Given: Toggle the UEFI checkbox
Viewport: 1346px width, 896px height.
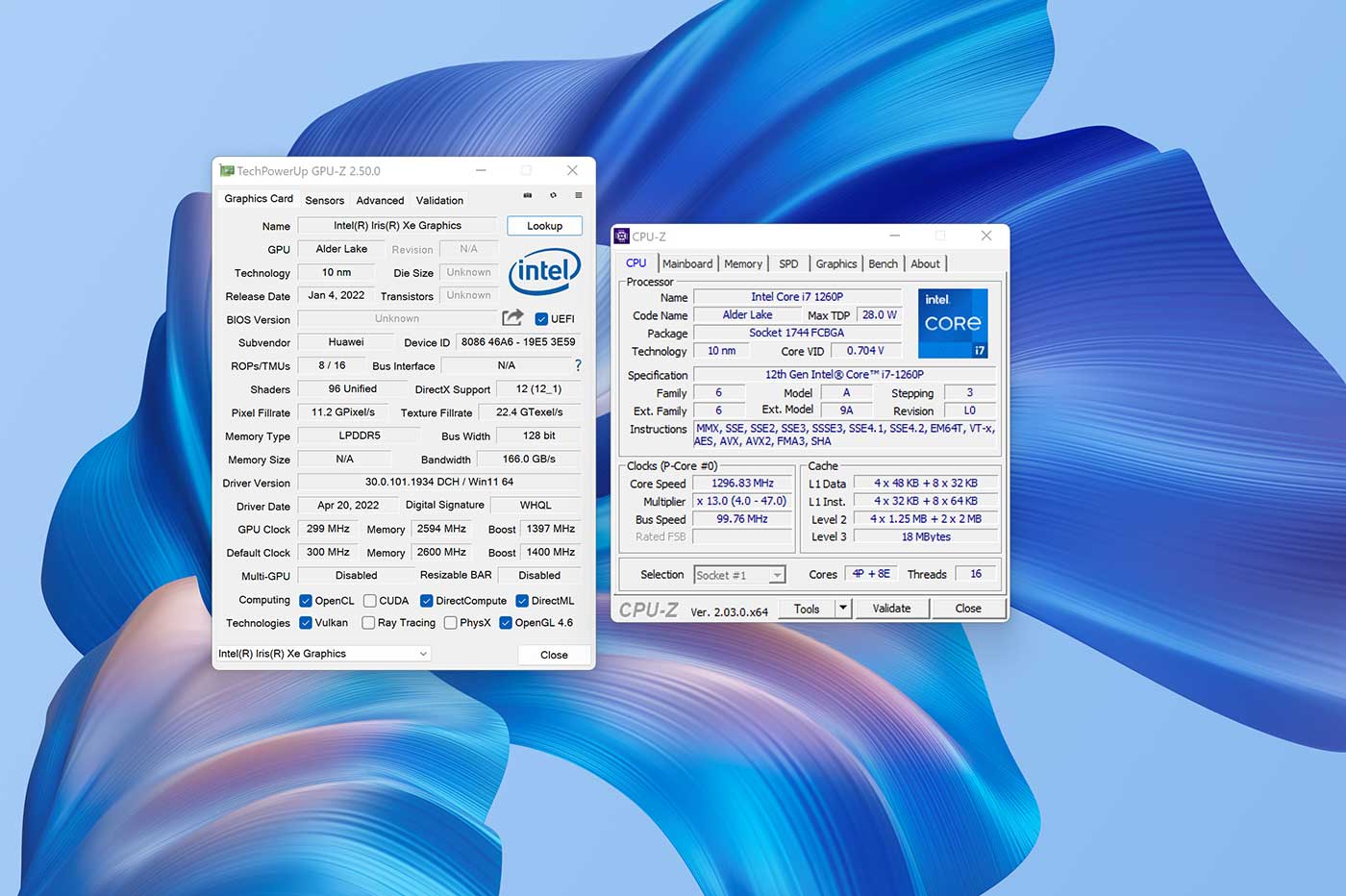Looking at the screenshot, I should (x=541, y=319).
